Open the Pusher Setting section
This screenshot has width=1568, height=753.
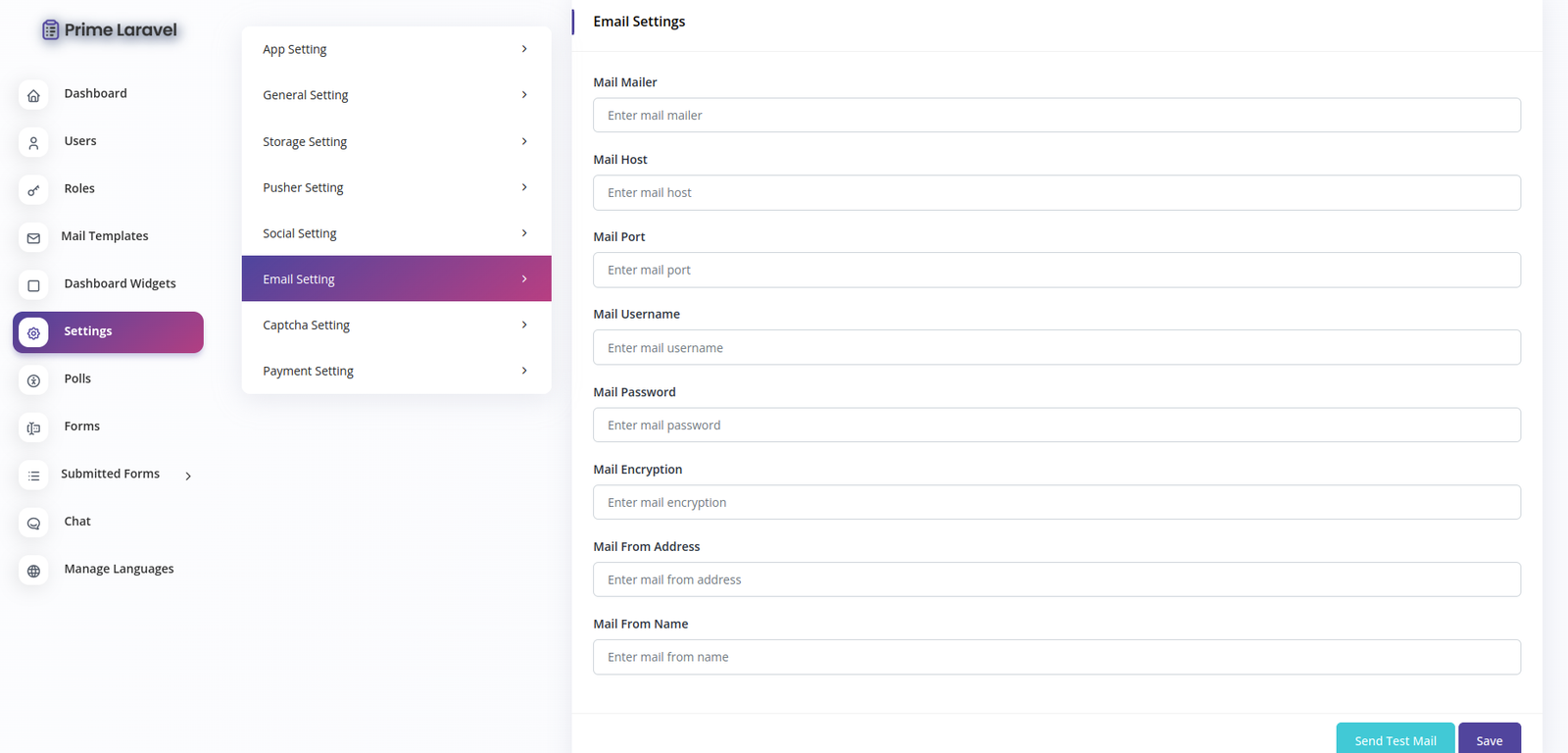303,187
